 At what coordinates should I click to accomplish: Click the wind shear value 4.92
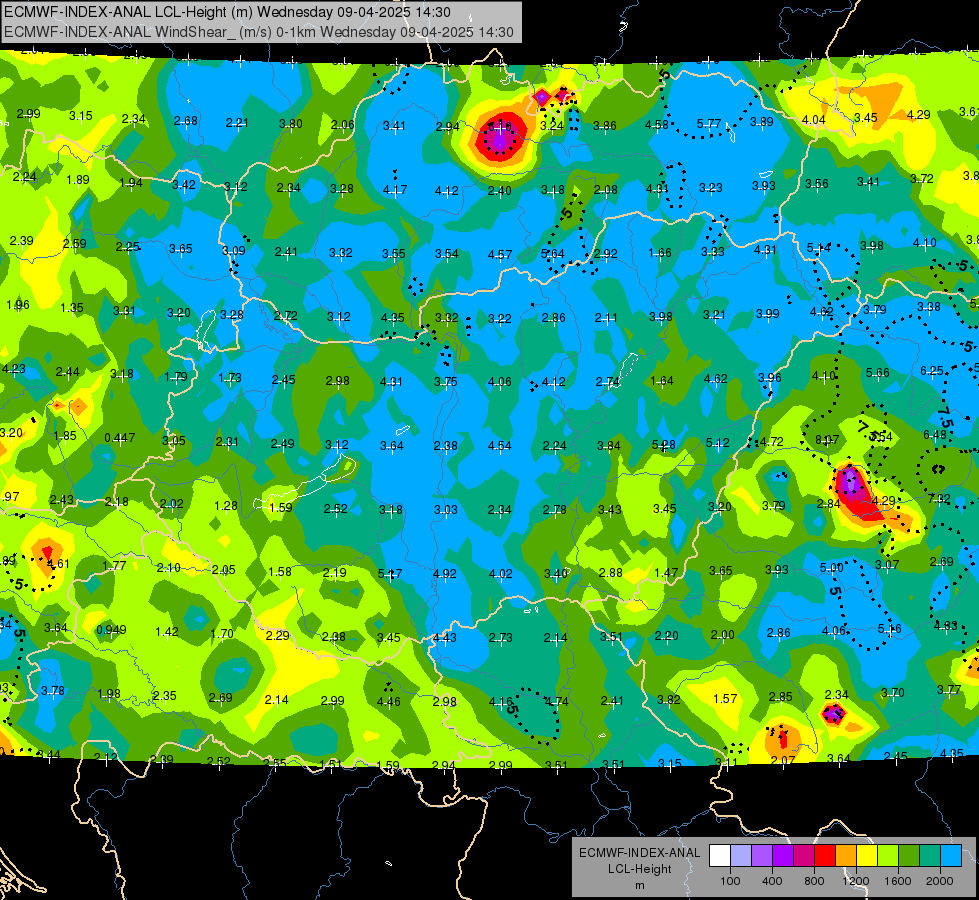pyautogui.click(x=445, y=573)
